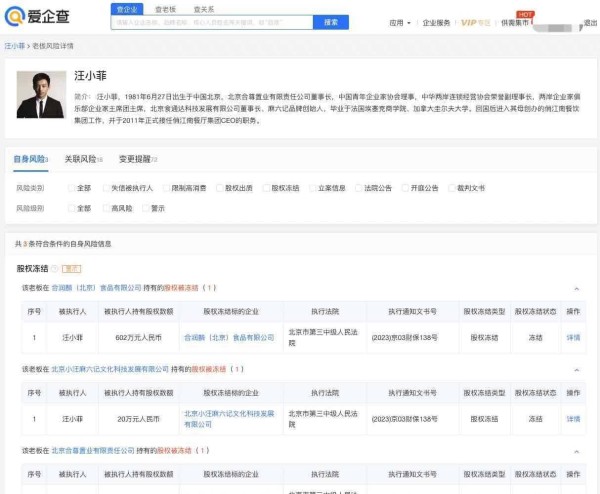Click the 20万元人民币 cell
This screenshot has height=494, width=600.
tap(139, 419)
